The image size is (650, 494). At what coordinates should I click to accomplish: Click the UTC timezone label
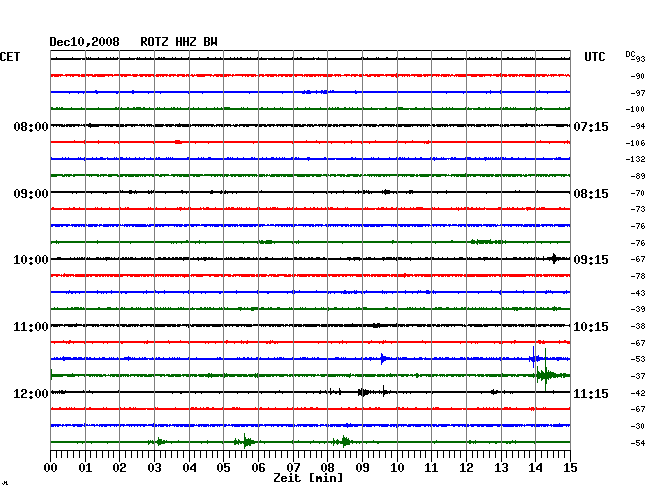tap(594, 57)
